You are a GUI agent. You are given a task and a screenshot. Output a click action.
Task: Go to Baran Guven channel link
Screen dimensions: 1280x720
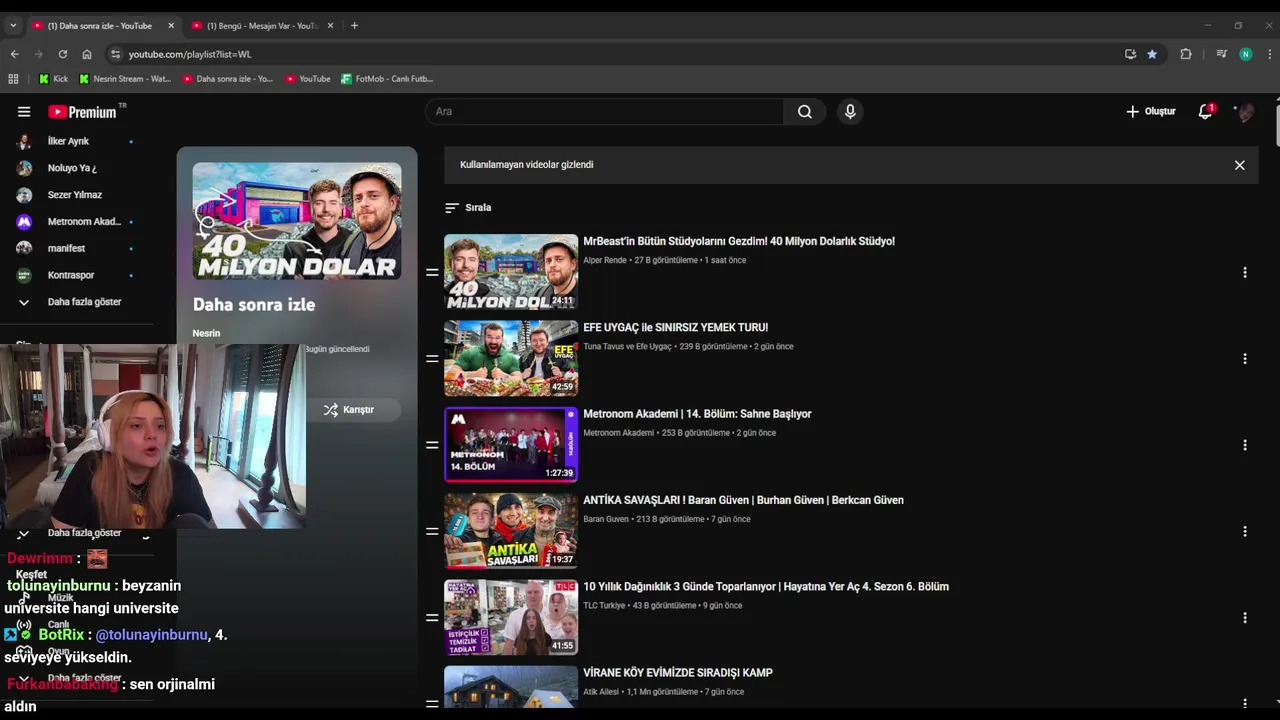coord(606,519)
